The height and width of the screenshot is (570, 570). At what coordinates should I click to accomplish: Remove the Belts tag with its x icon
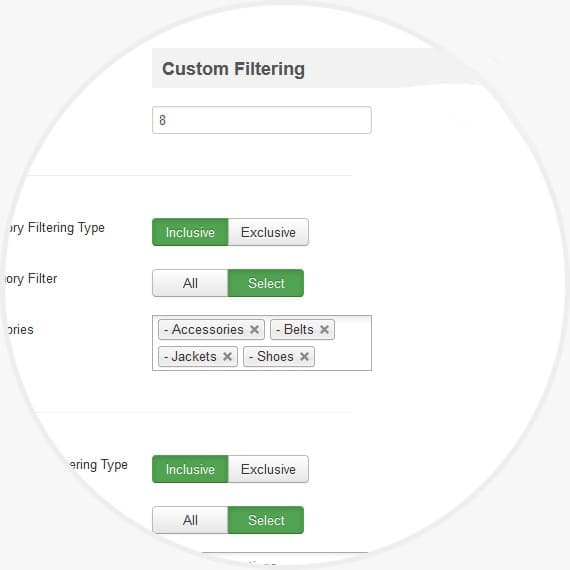324,329
